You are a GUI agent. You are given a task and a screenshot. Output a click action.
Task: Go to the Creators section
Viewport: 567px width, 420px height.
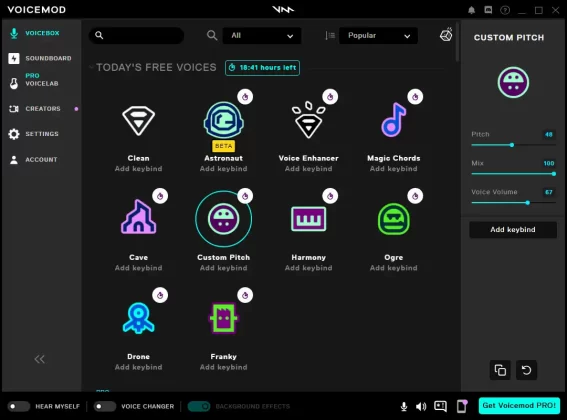(42, 109)
